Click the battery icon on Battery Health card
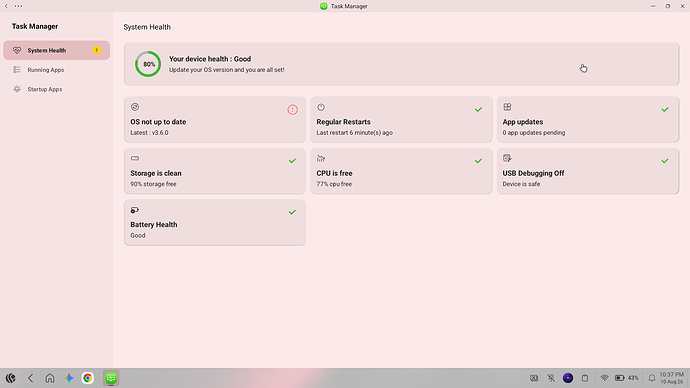 pos(135,210)
